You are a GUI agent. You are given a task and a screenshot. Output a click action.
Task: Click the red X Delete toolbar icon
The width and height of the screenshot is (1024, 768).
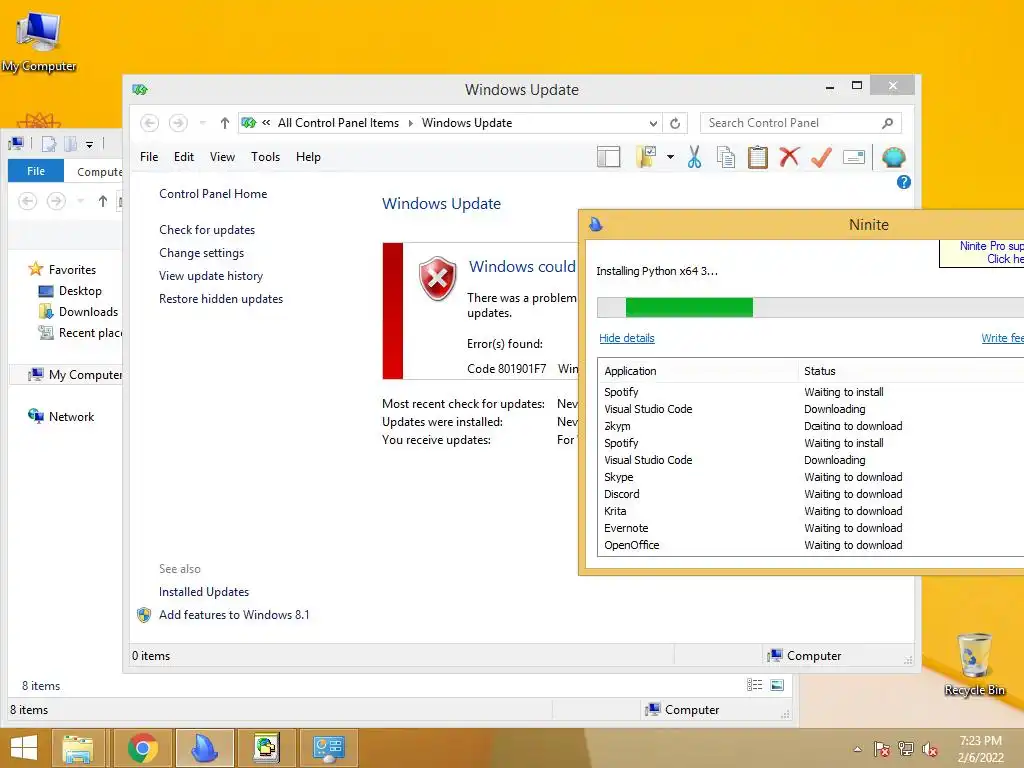pos(790,157)
